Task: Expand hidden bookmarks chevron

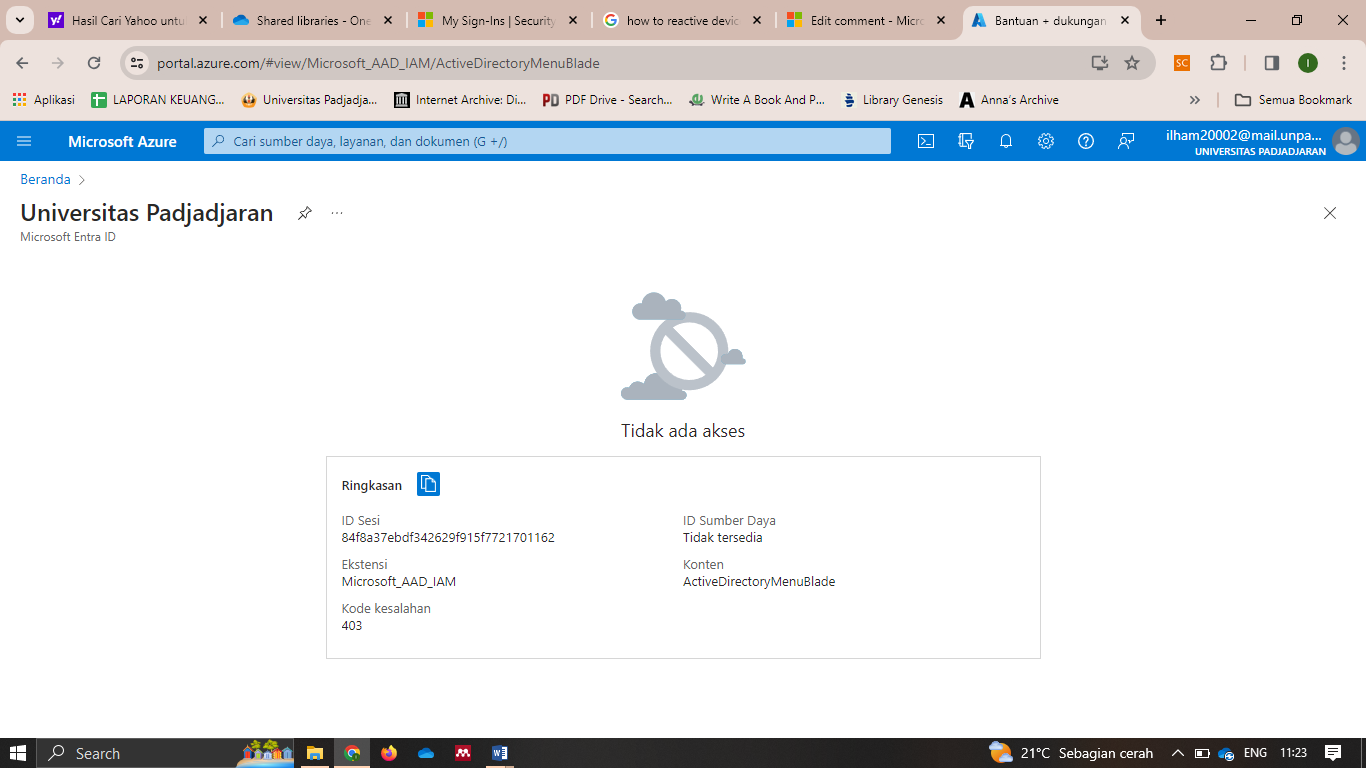Action: point(1194,100)
